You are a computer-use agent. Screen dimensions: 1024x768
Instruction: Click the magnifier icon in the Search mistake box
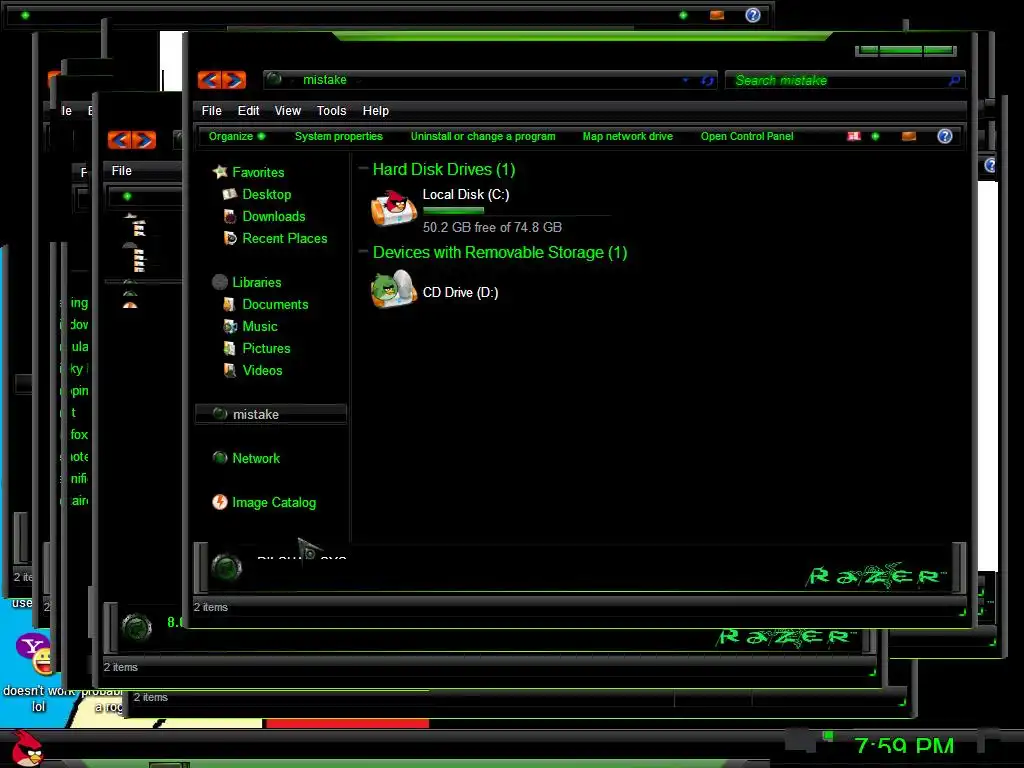coord(953,80)
